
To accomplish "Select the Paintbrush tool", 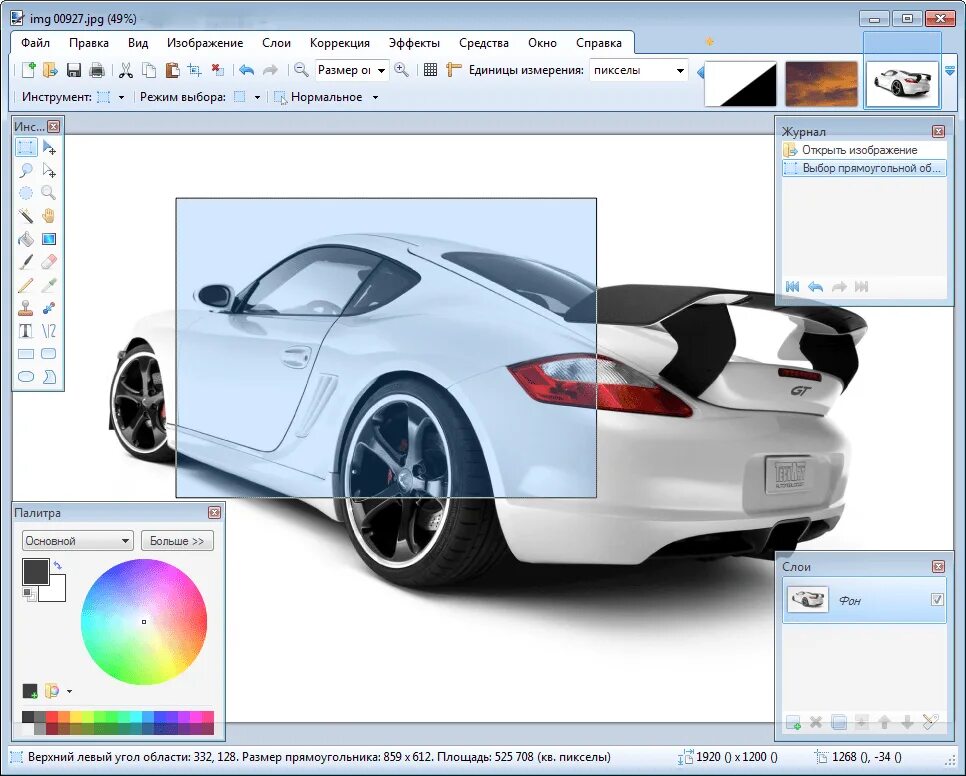I will pyautogui.click(x=26, y=262).
